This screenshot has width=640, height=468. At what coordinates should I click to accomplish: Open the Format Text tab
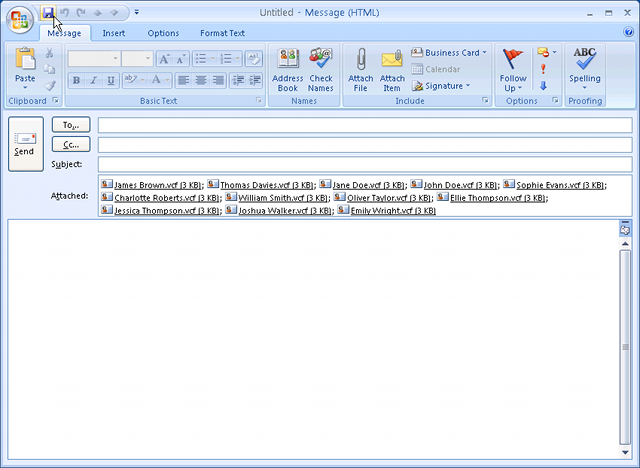click(x=222, y=33)
